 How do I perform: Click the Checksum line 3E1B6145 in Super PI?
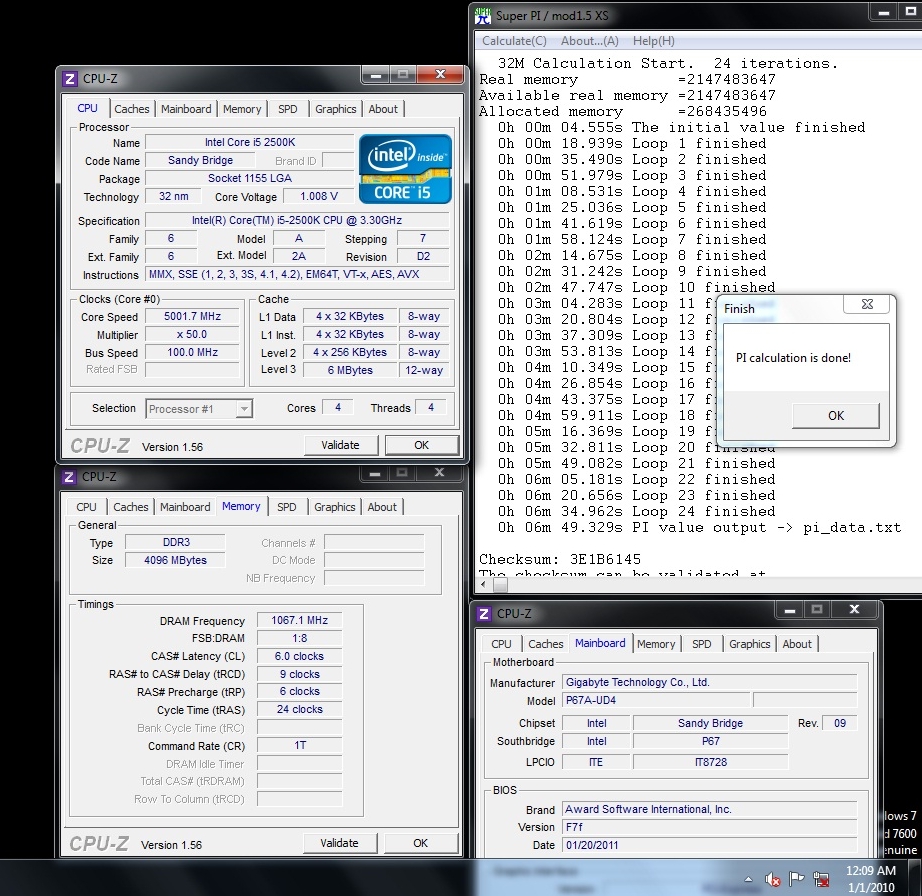(x=560, y=559)
